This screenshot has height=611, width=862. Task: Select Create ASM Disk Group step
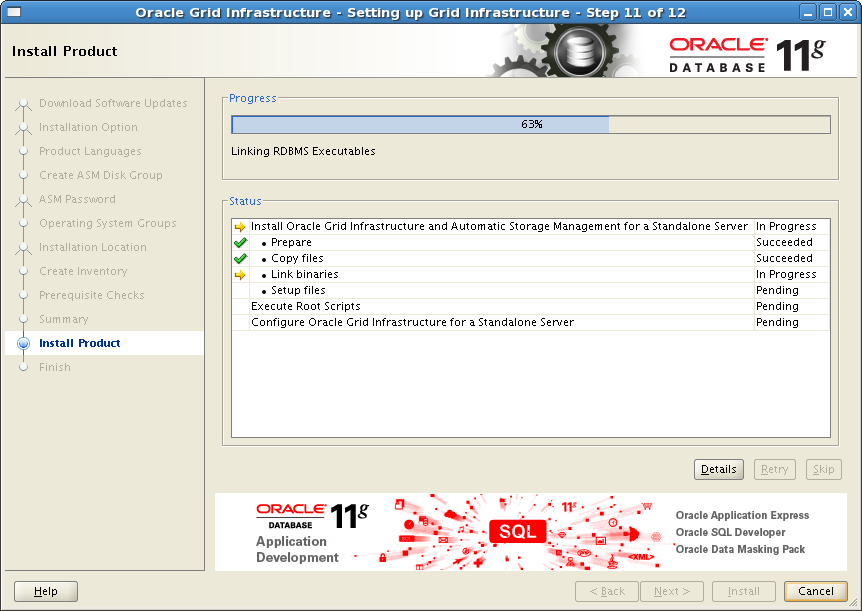101,175
